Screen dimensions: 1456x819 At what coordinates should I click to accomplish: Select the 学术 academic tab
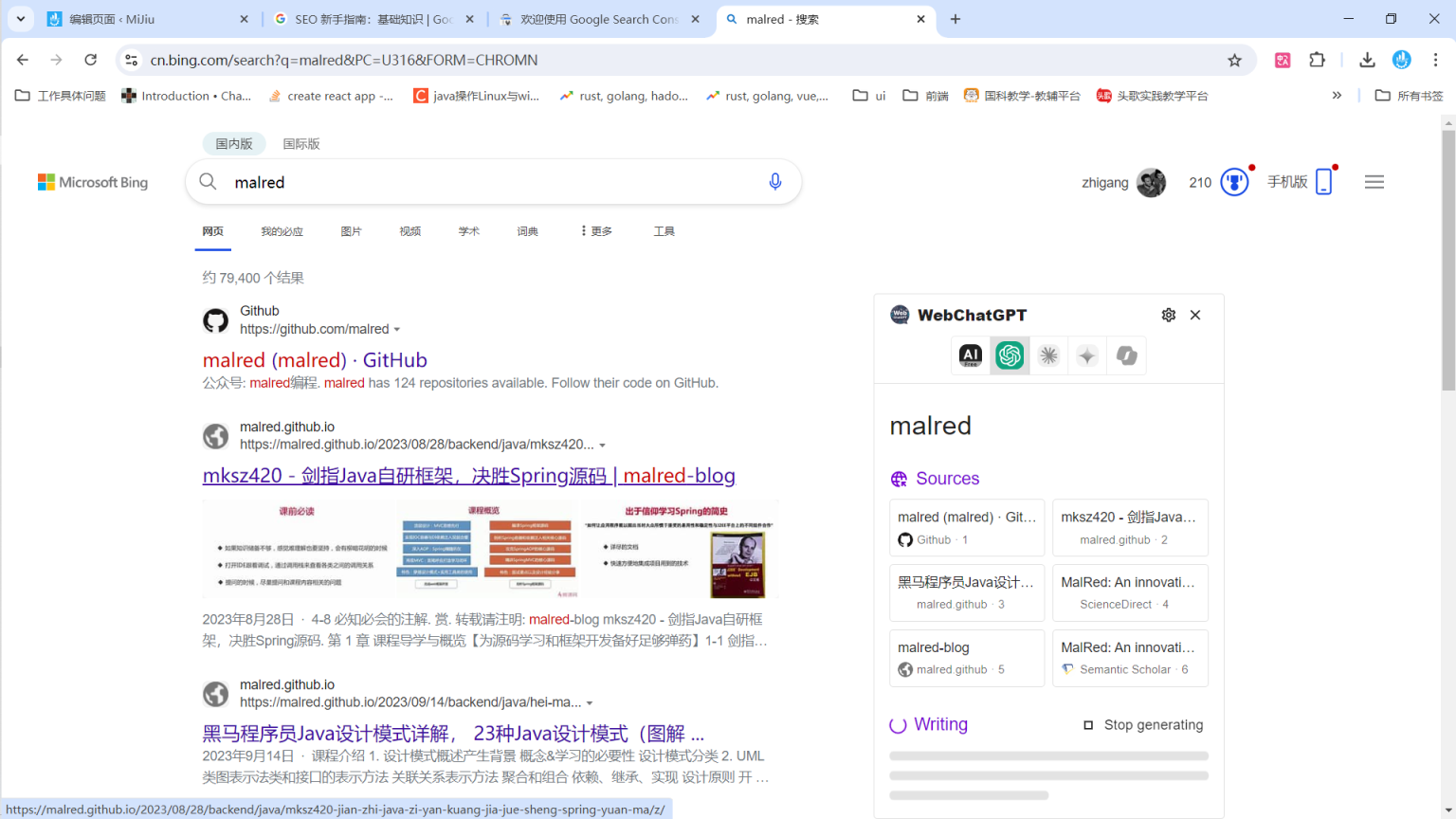point(468,231)
